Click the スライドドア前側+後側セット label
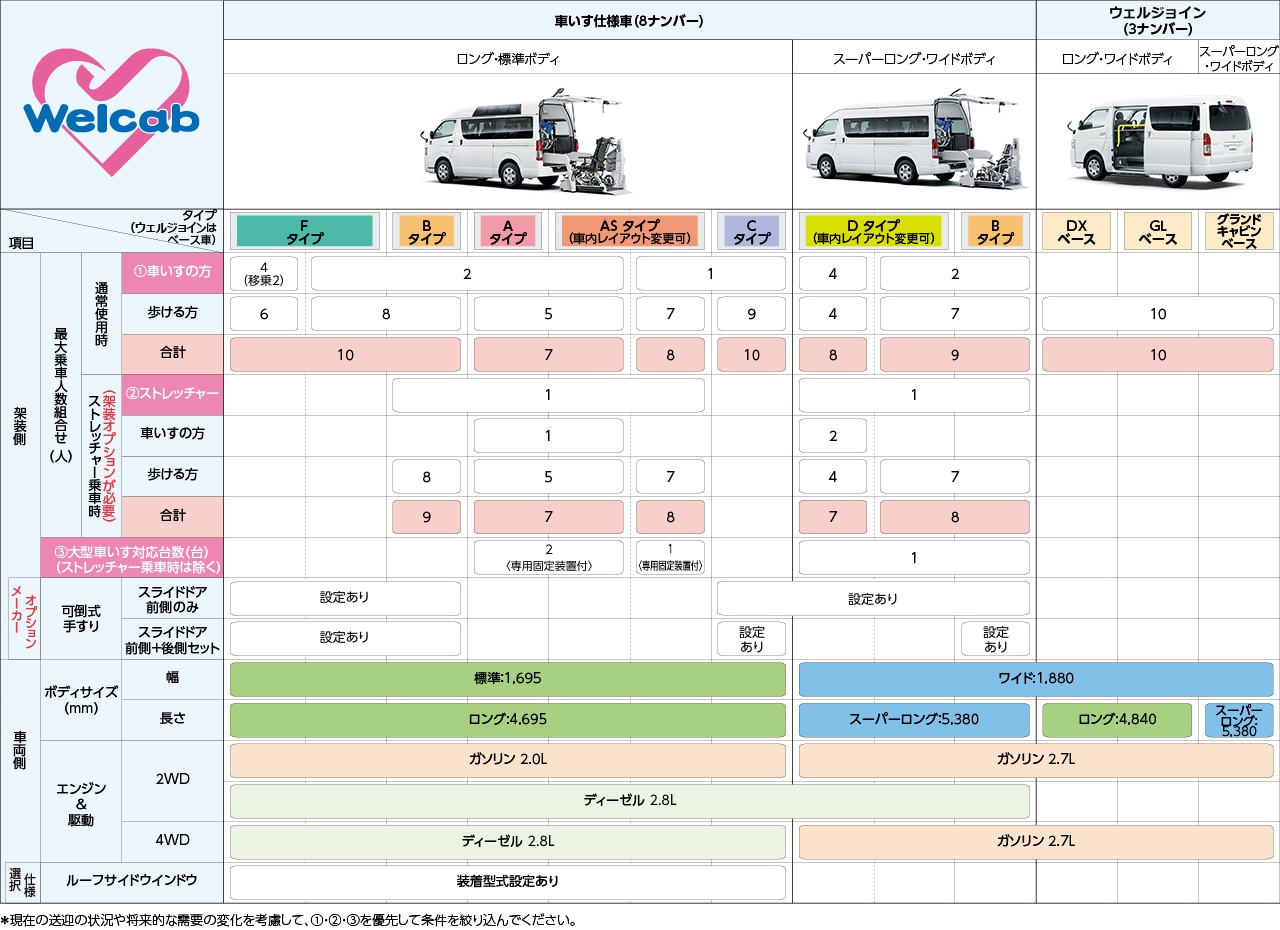1280x930 pixels. (x=171, y=639)
